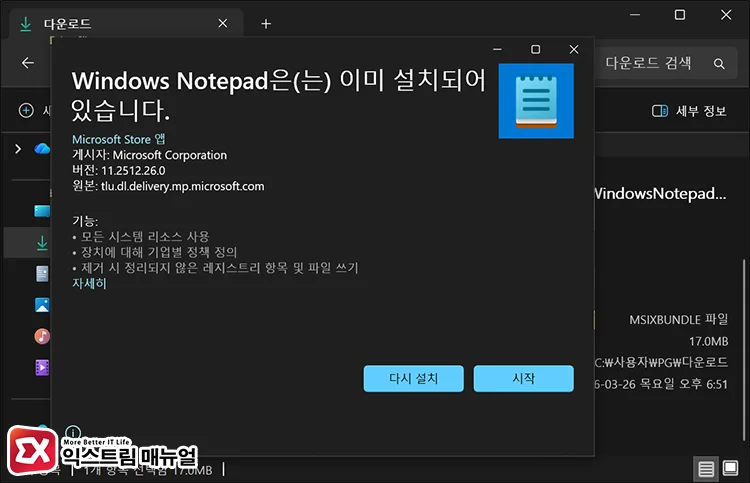
Task: Click the 다시 설치 reinstall button
Action: coord(413,378)
